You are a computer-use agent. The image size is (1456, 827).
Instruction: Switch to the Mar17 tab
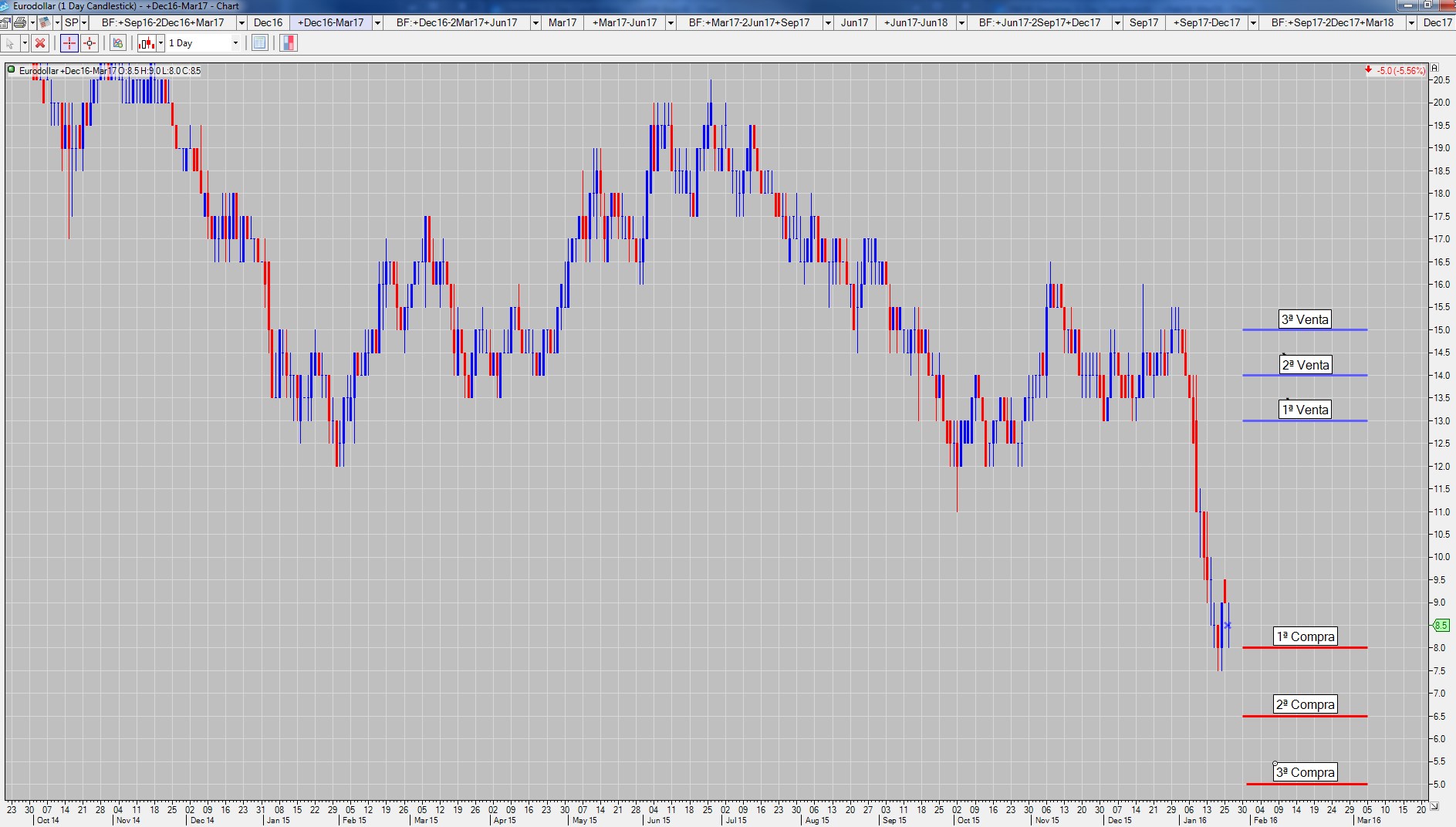pyautogui.click(x=562, y=22)
